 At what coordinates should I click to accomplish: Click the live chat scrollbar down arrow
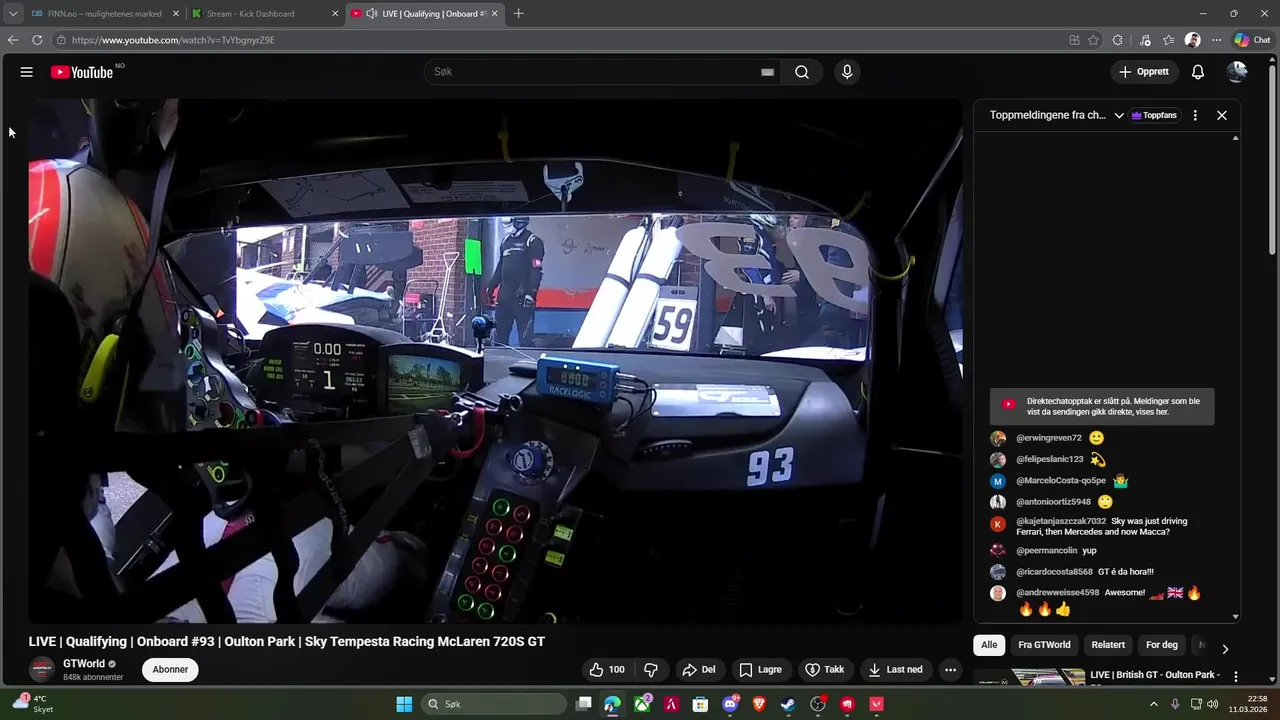point(1236,617)
